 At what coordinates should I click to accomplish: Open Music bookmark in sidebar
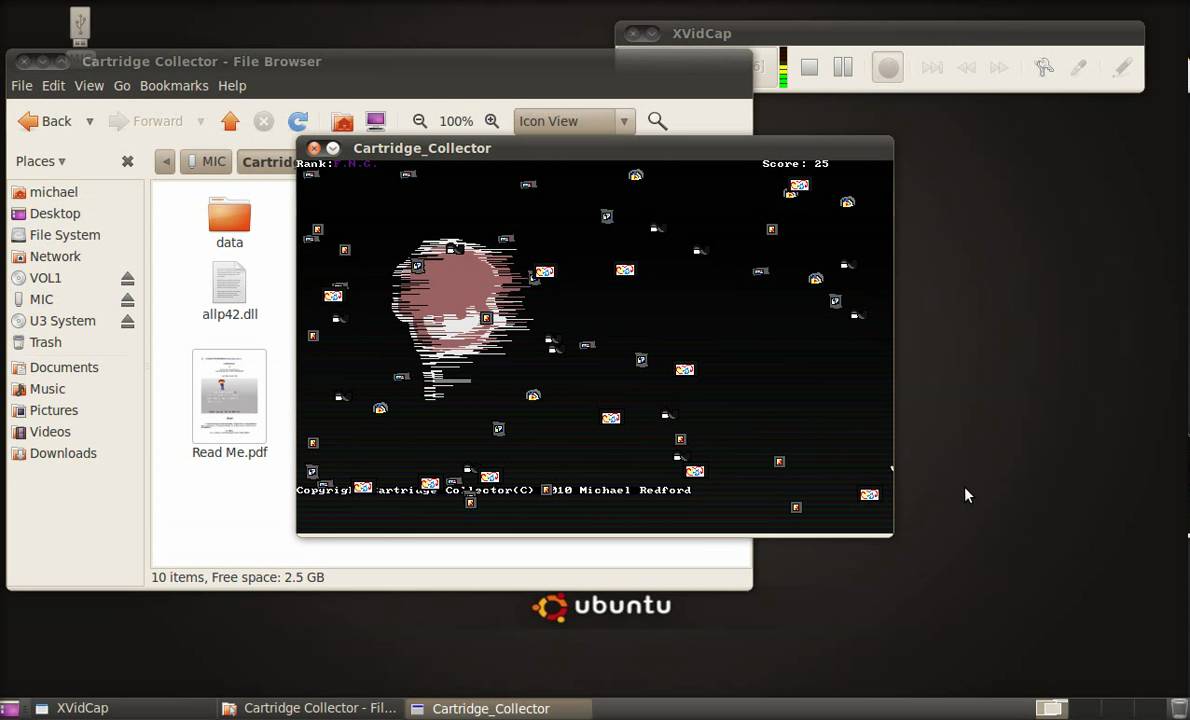pos(39,389)
